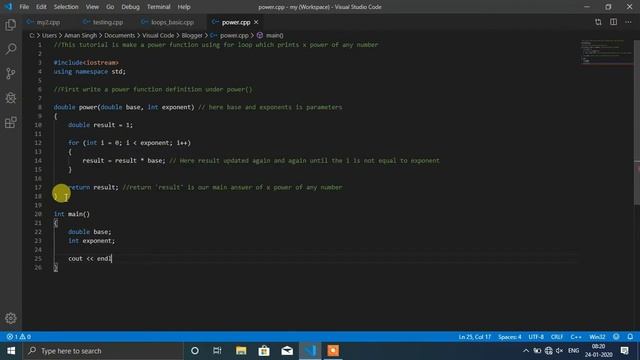This screenshot has height=360, width=640.
Task: Click the Windows search box
Action: coord(103,351)
